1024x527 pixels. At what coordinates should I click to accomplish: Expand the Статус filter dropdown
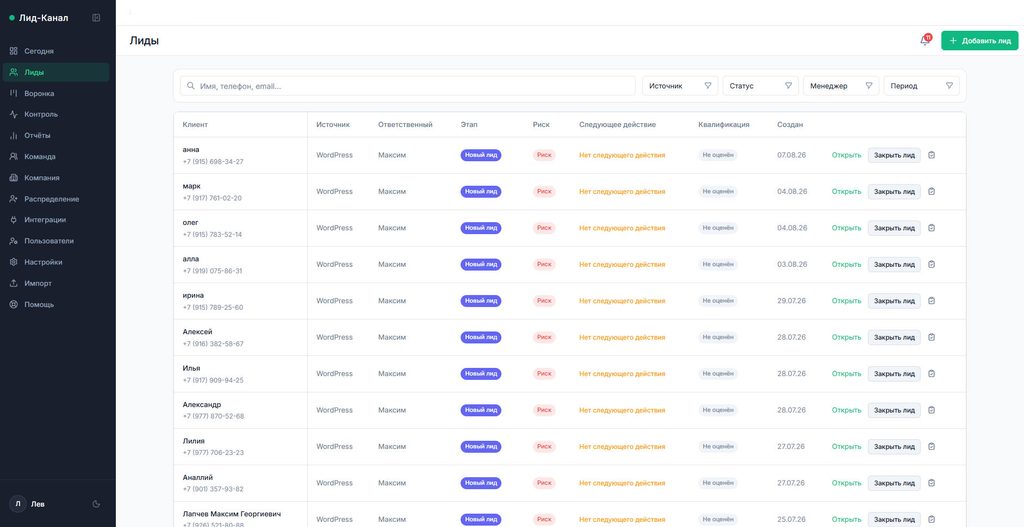[x=760, y=86]
